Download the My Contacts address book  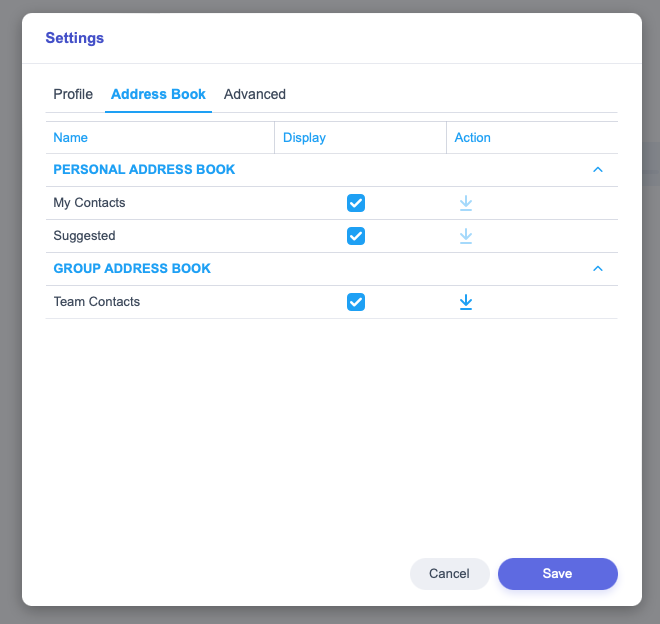coord(466,203)
